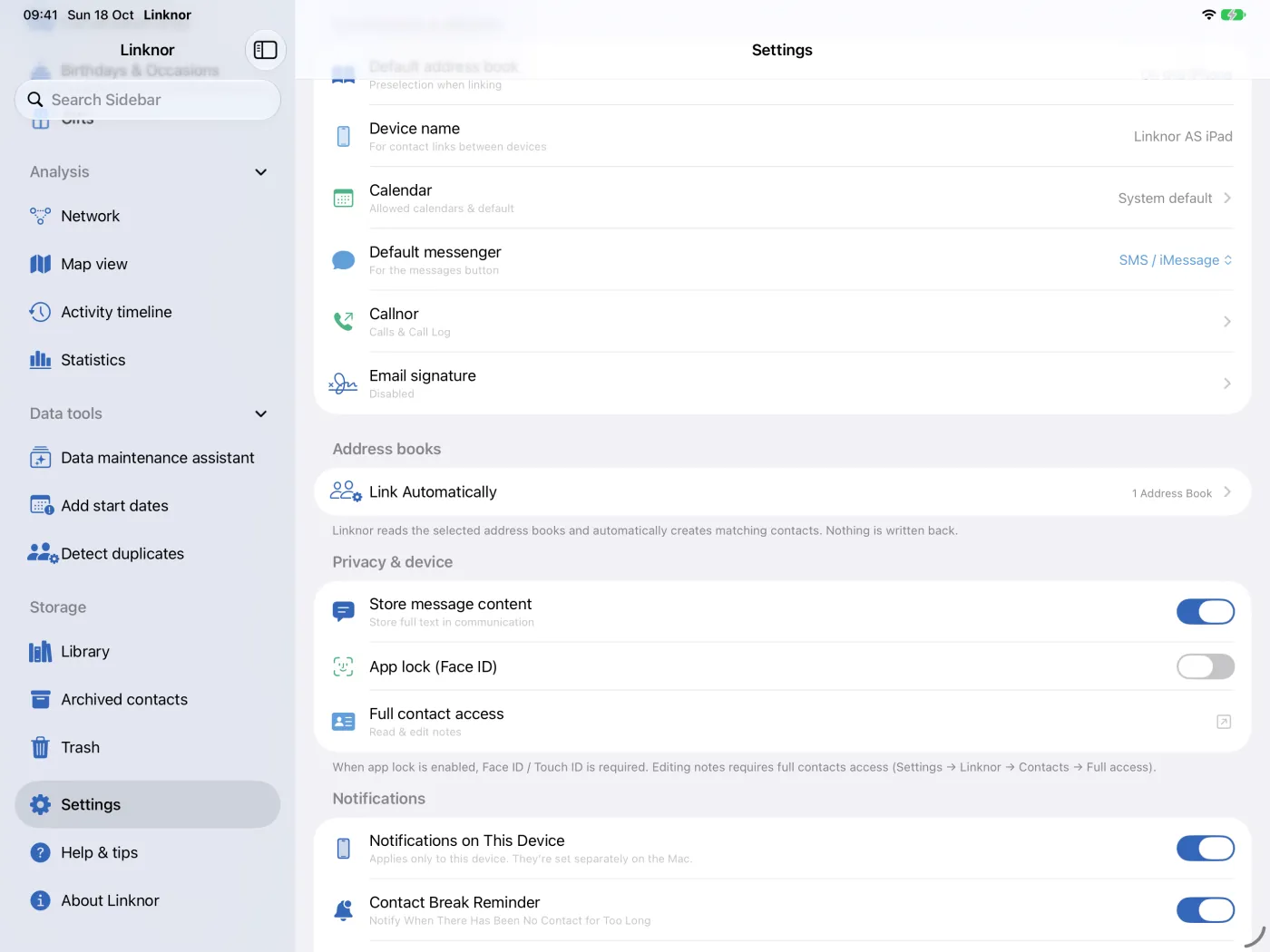Image resolution: width=1270 pixels, height=952 pixels.
Task: Collapse the Data tools section chevron
Action: coord(261,414)
